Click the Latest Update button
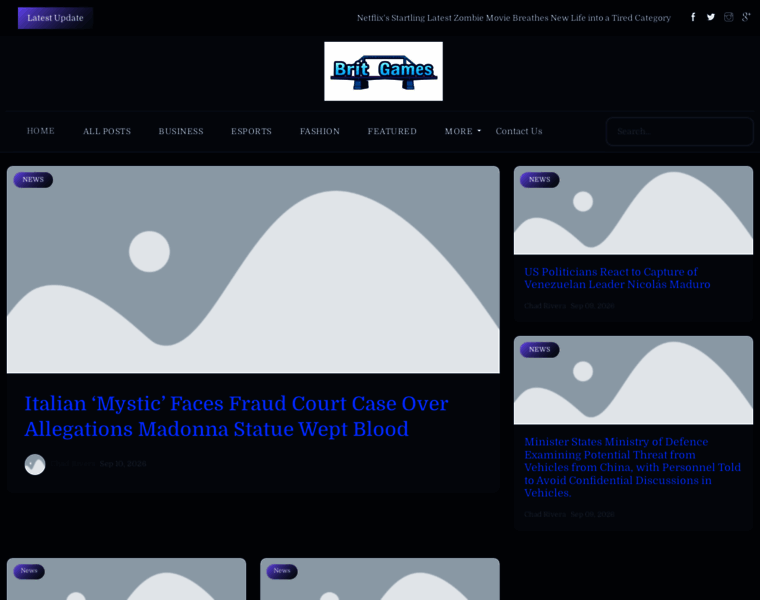This screenshot has width=760, height=600. [x=55, y=18]
